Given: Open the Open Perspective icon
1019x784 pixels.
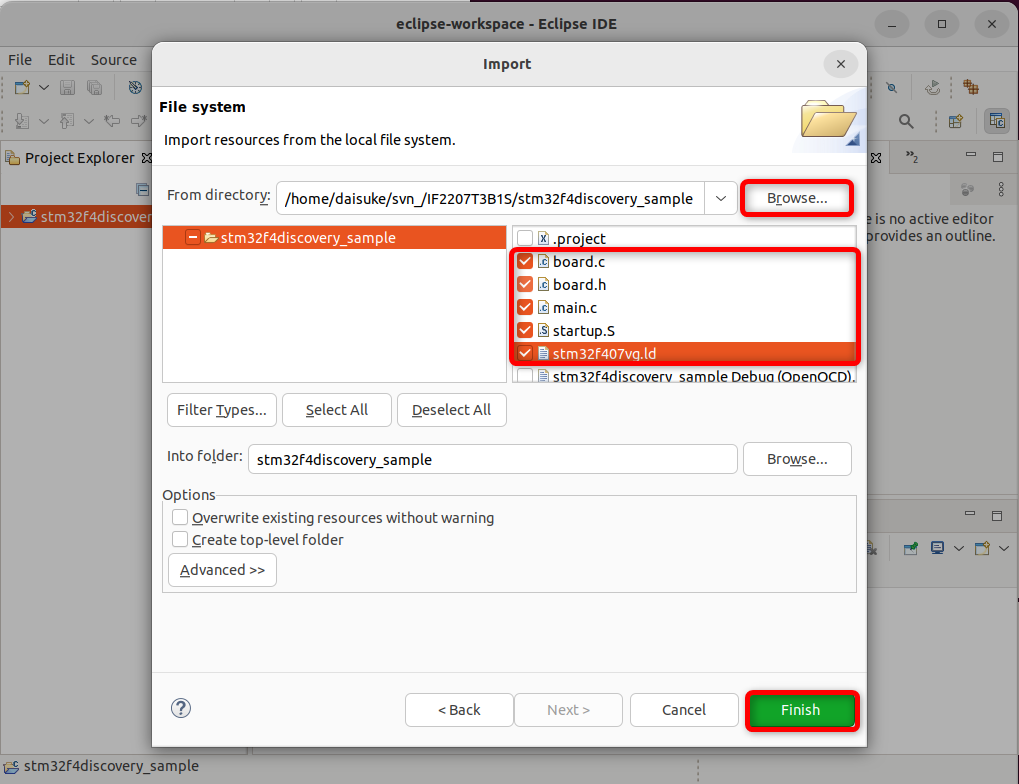Looking at the screenshot, I should (x=956, y=121).
